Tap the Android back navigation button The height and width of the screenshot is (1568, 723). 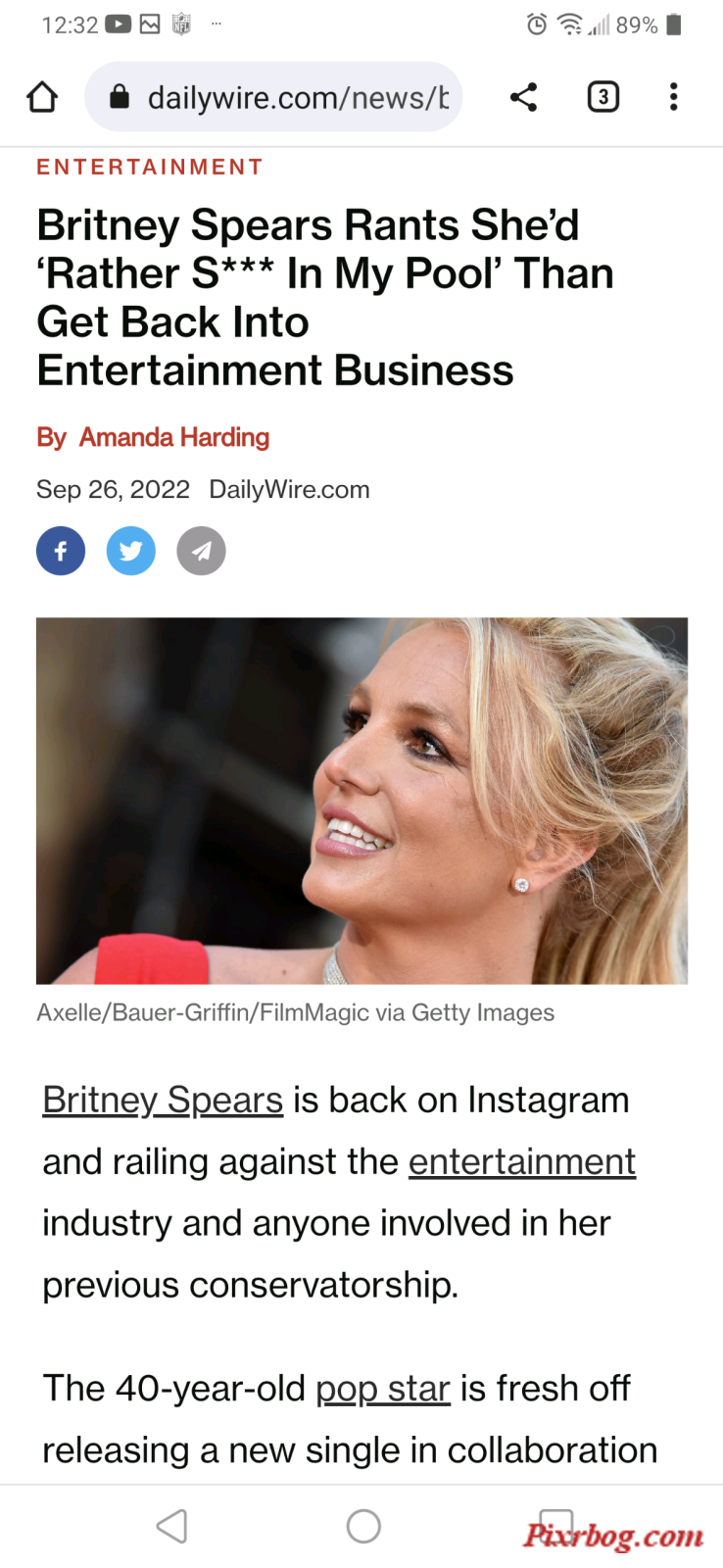pos(172,1526)
